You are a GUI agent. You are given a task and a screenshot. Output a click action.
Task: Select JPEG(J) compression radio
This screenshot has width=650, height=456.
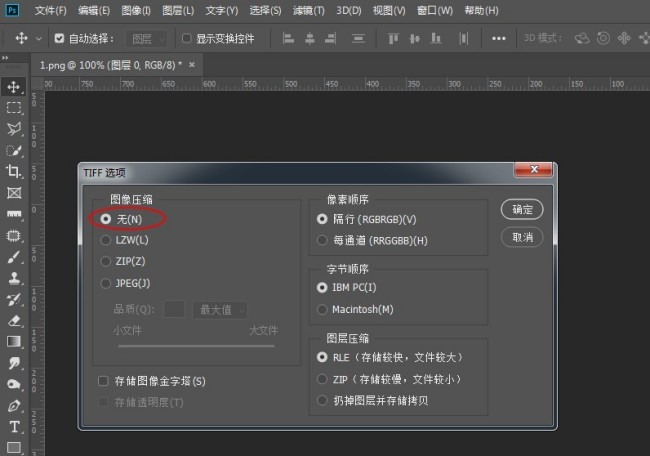pyautogui.click(x=106, y=283)
